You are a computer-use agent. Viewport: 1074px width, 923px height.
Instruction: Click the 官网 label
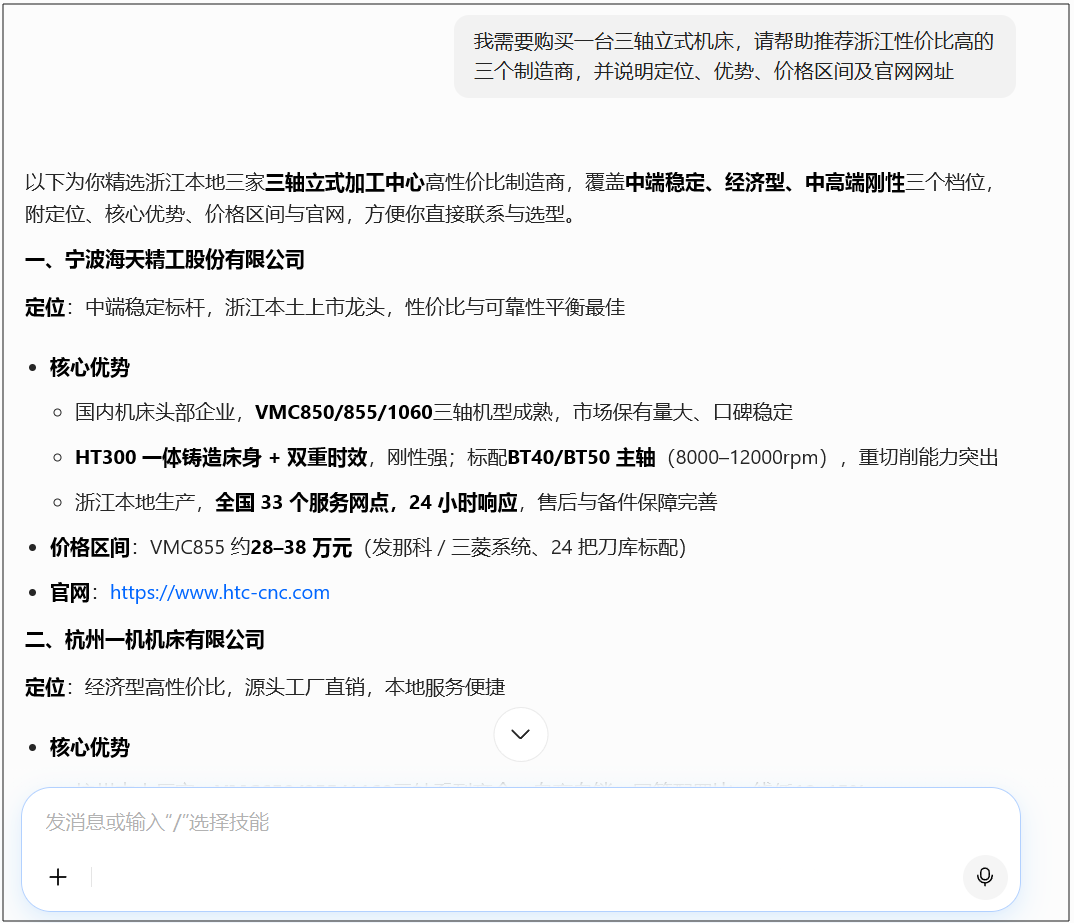click(x=69, y=593)
